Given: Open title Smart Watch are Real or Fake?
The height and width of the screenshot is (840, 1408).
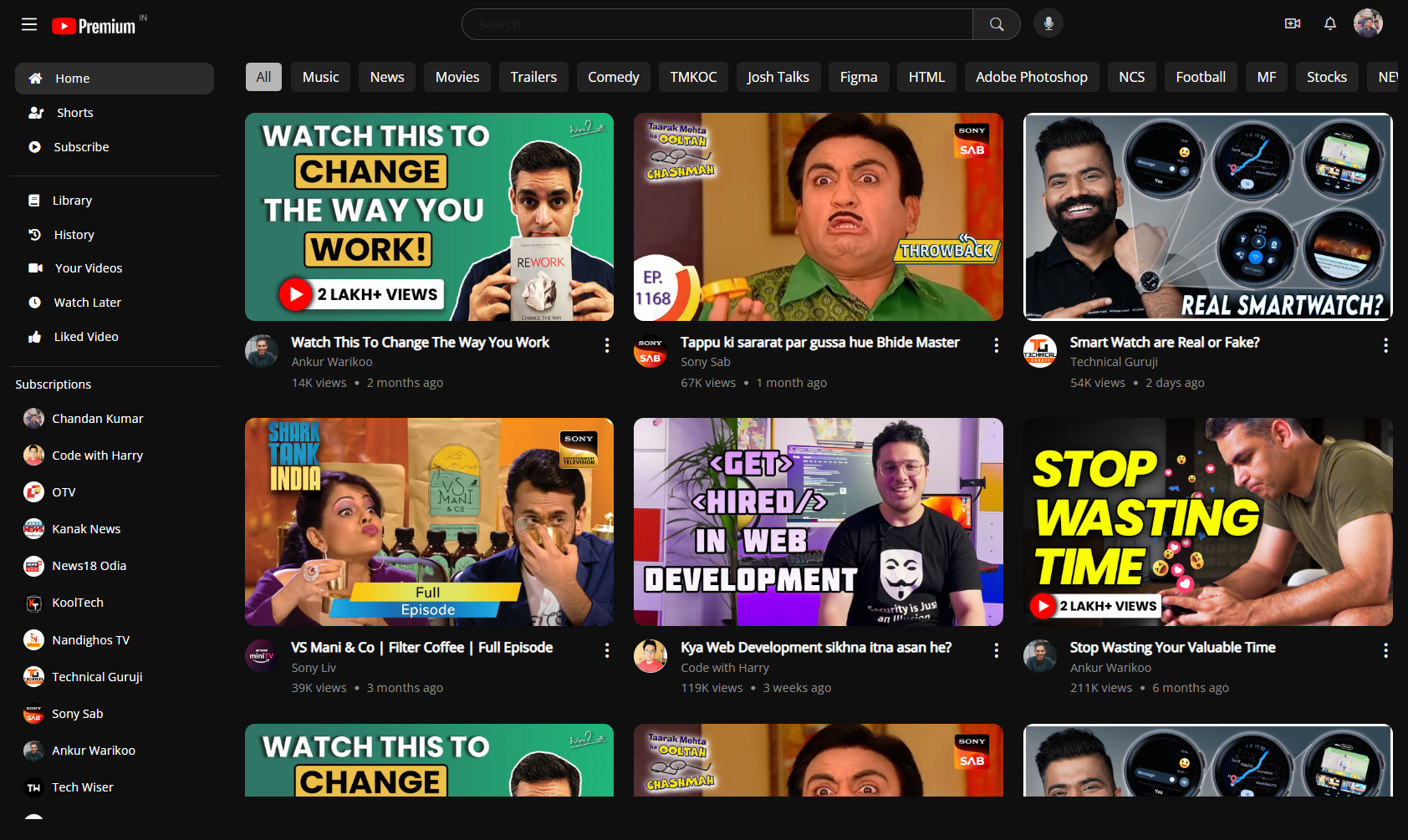Looking at the screenshot, I should 1165,343.
